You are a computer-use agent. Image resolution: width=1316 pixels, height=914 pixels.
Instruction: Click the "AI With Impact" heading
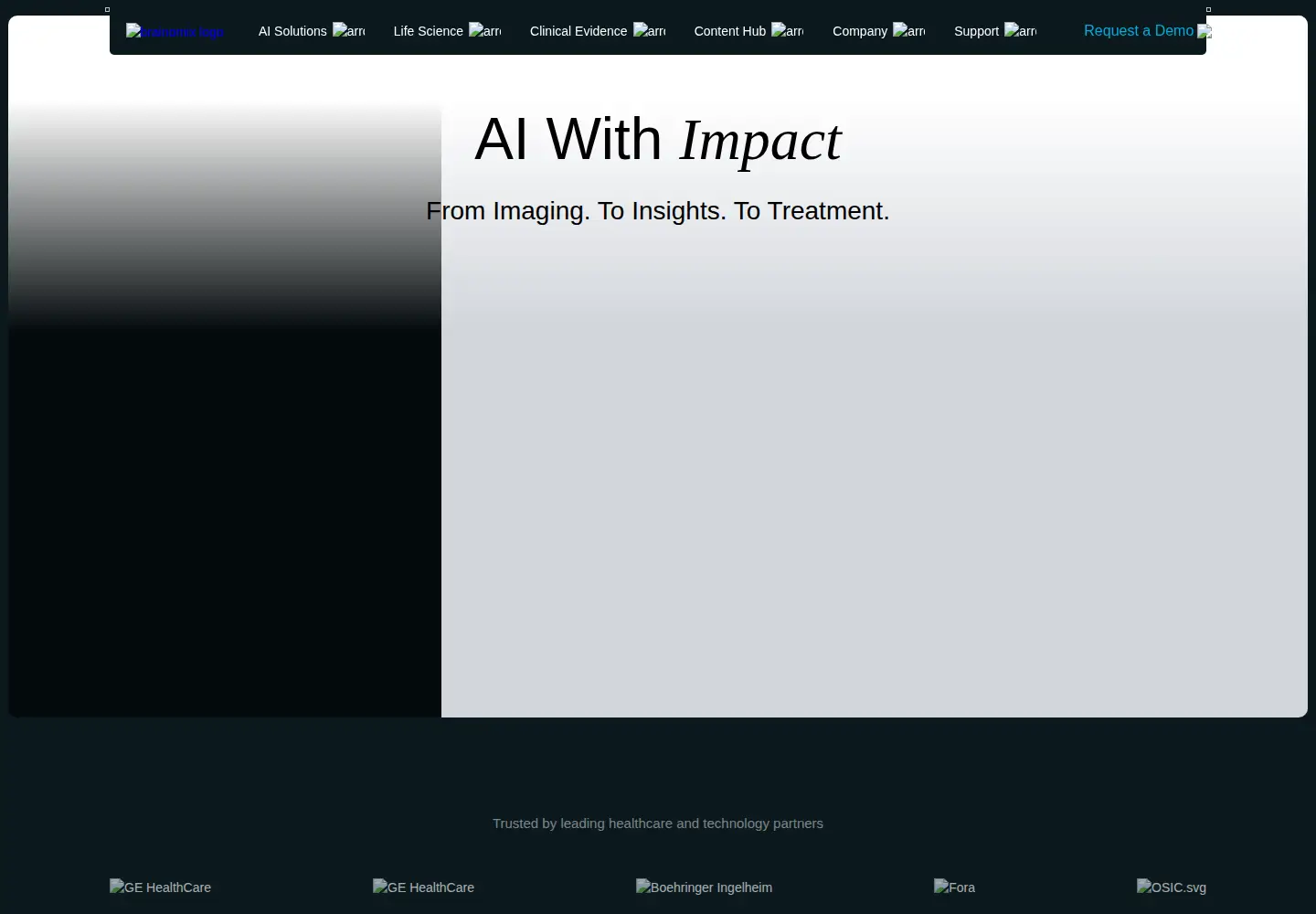[x=658, y=140]
